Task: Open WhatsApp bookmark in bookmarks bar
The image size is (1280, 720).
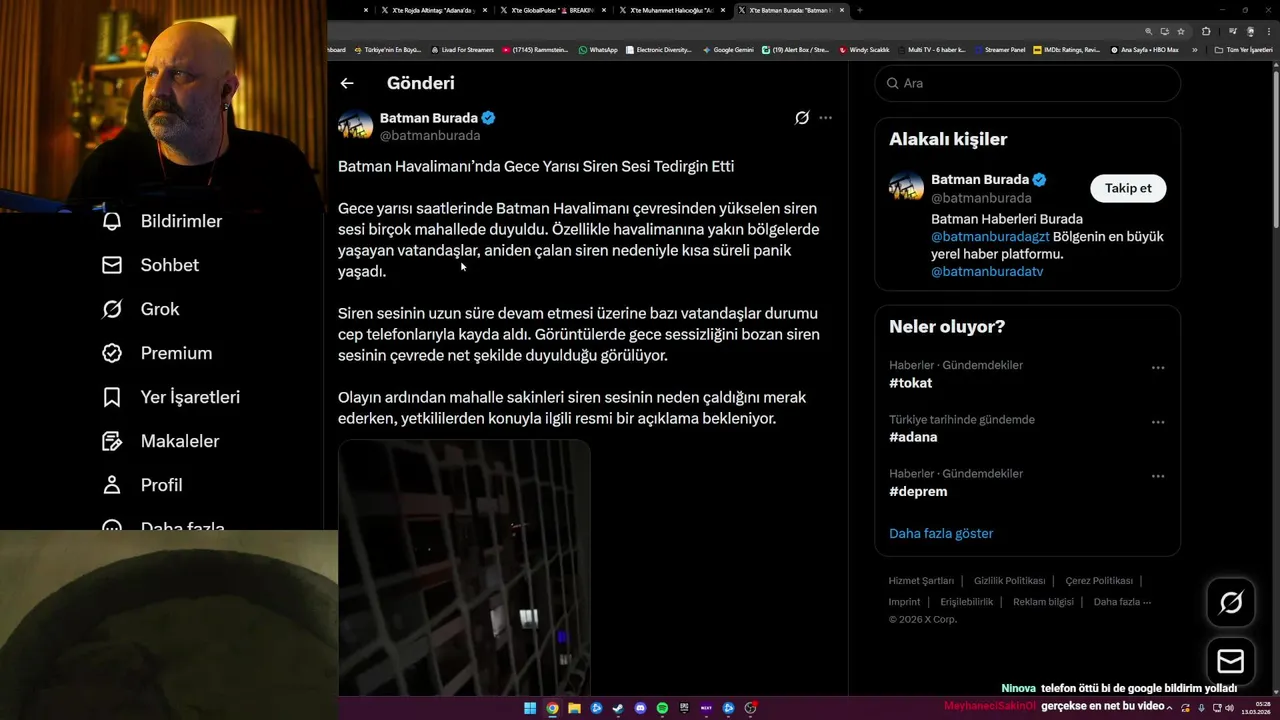Action: click(598, 49)
